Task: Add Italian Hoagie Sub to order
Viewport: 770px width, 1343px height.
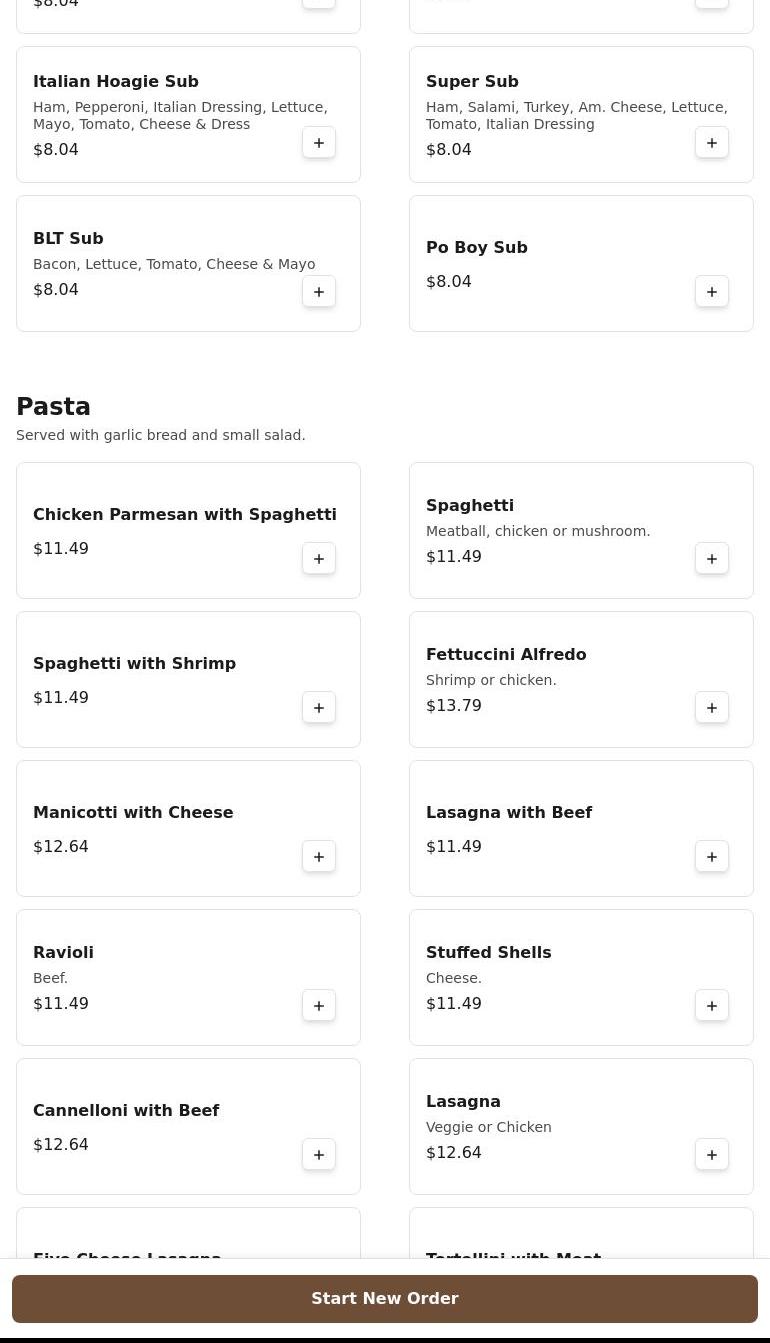Action: 319,143
